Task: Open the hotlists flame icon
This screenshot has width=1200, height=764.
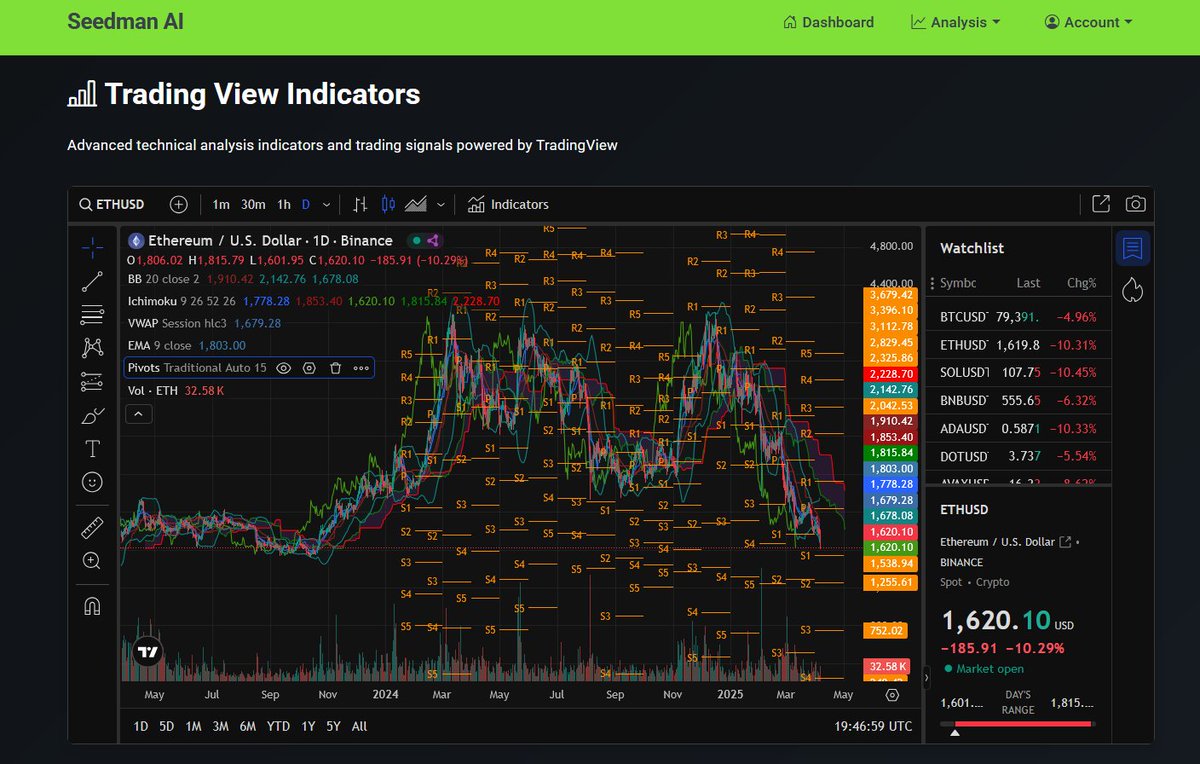Action: 1132,290
